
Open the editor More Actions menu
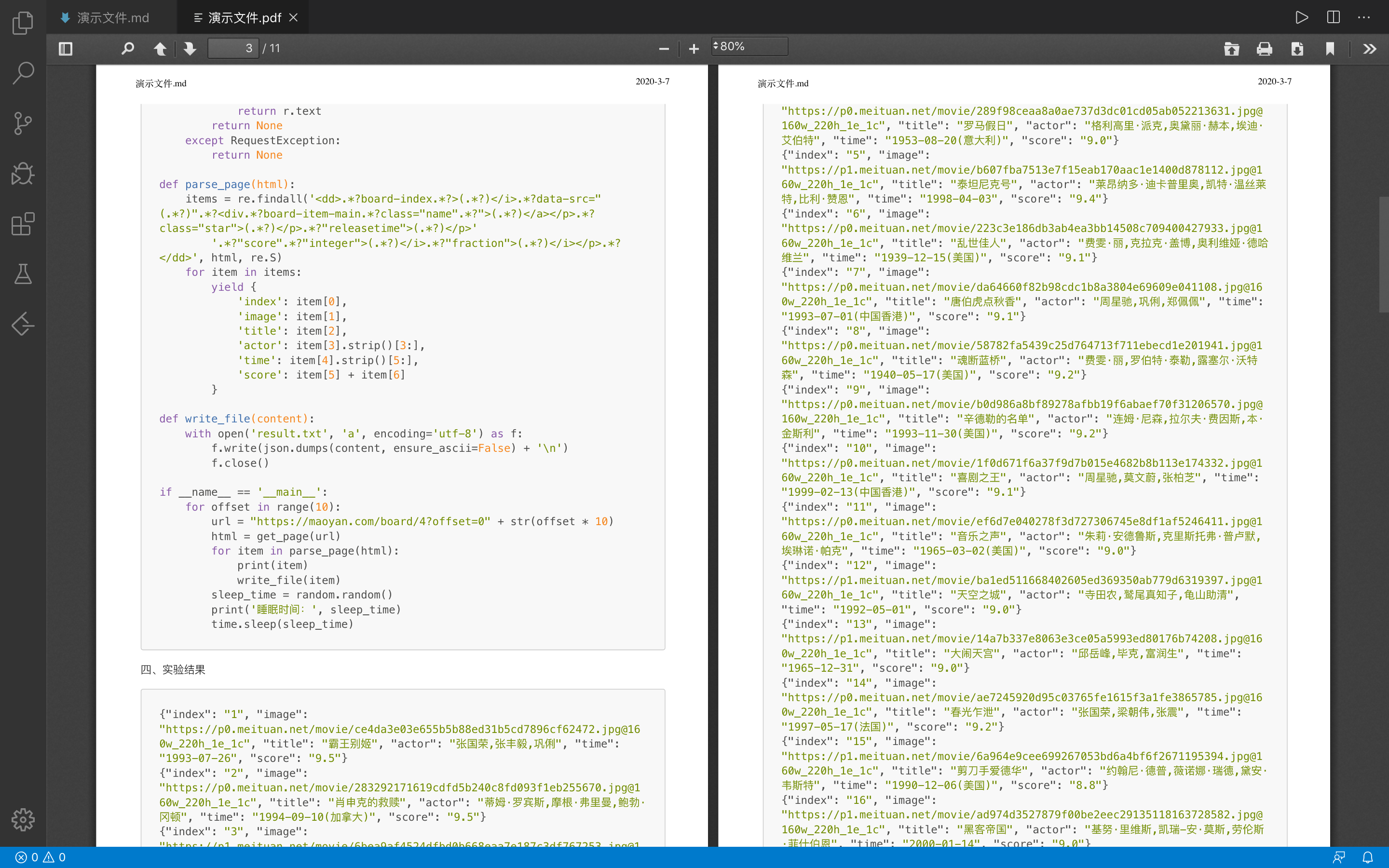[x=1364, y=17]
